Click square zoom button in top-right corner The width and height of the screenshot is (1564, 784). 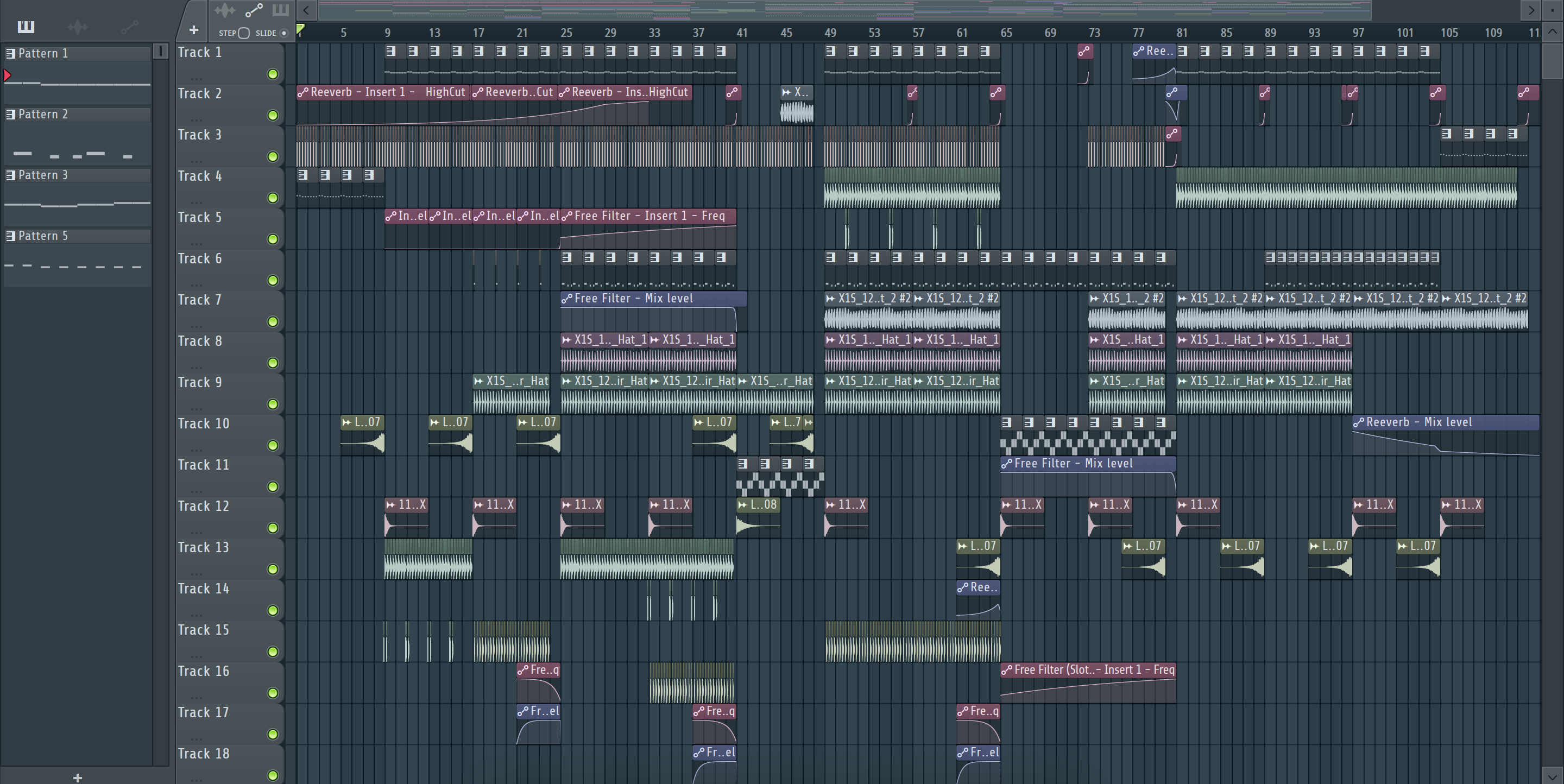1553,10
